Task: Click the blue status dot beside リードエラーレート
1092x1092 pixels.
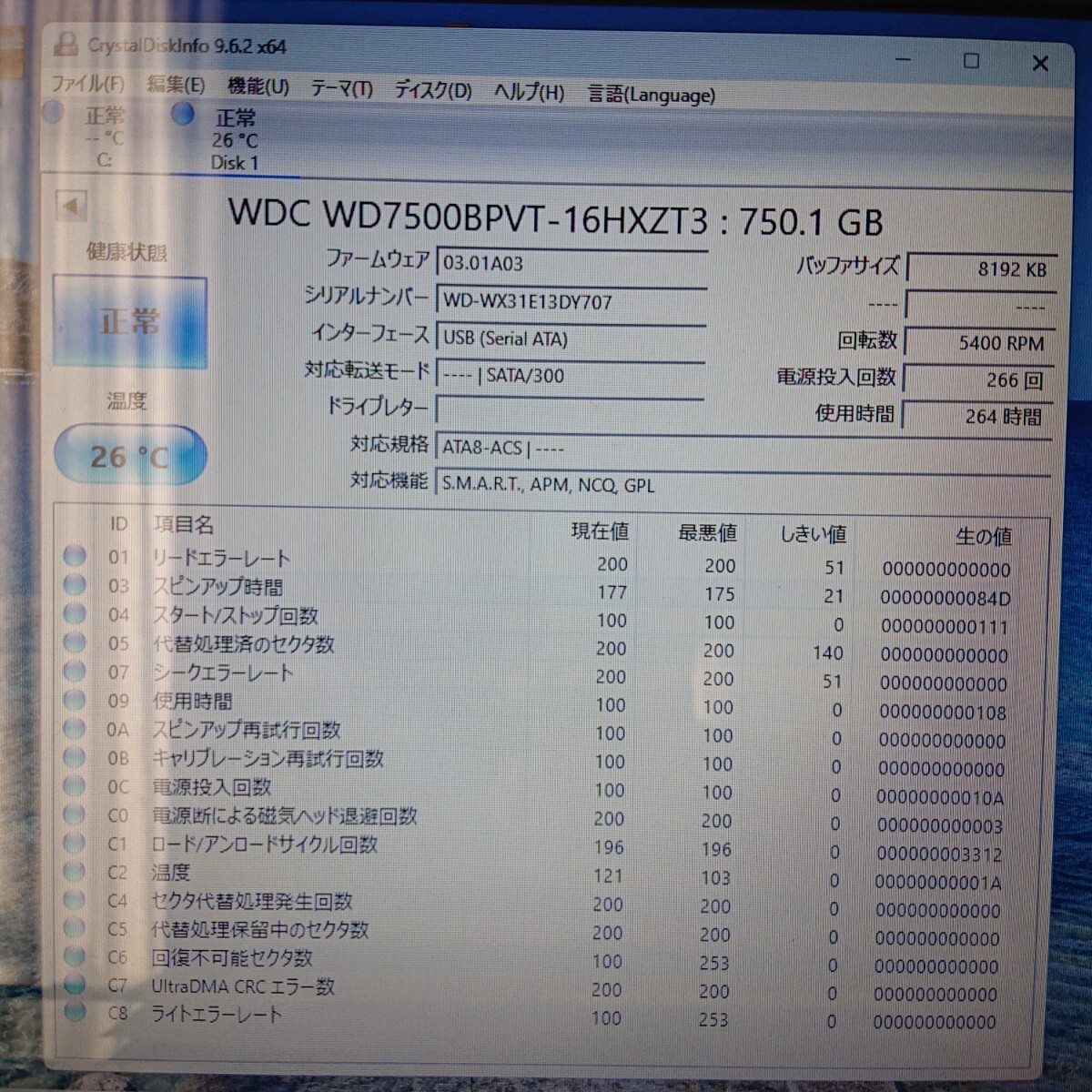Action: tap(75, 557)
